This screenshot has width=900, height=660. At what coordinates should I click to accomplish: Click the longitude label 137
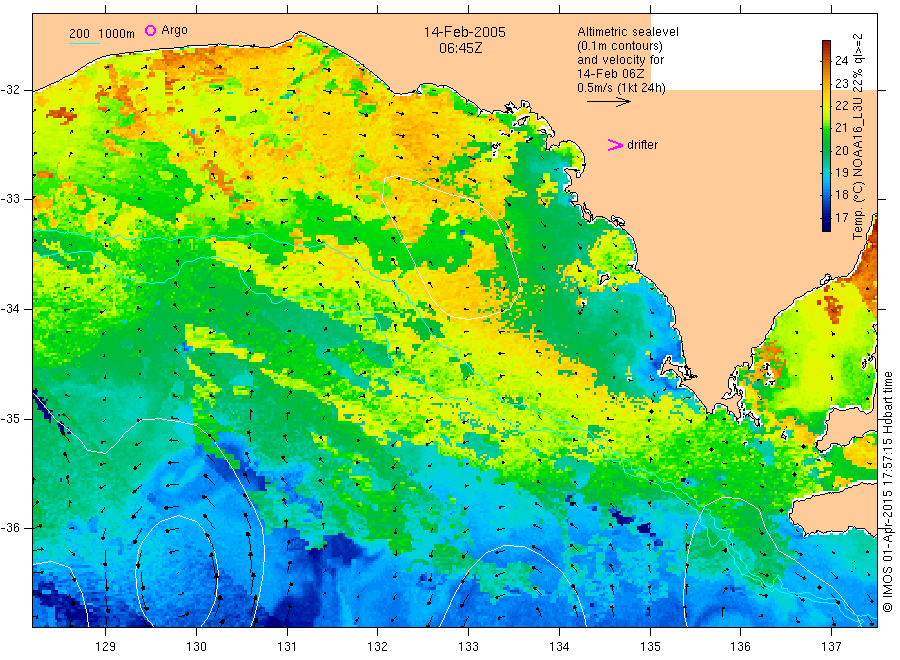[831, 647]
